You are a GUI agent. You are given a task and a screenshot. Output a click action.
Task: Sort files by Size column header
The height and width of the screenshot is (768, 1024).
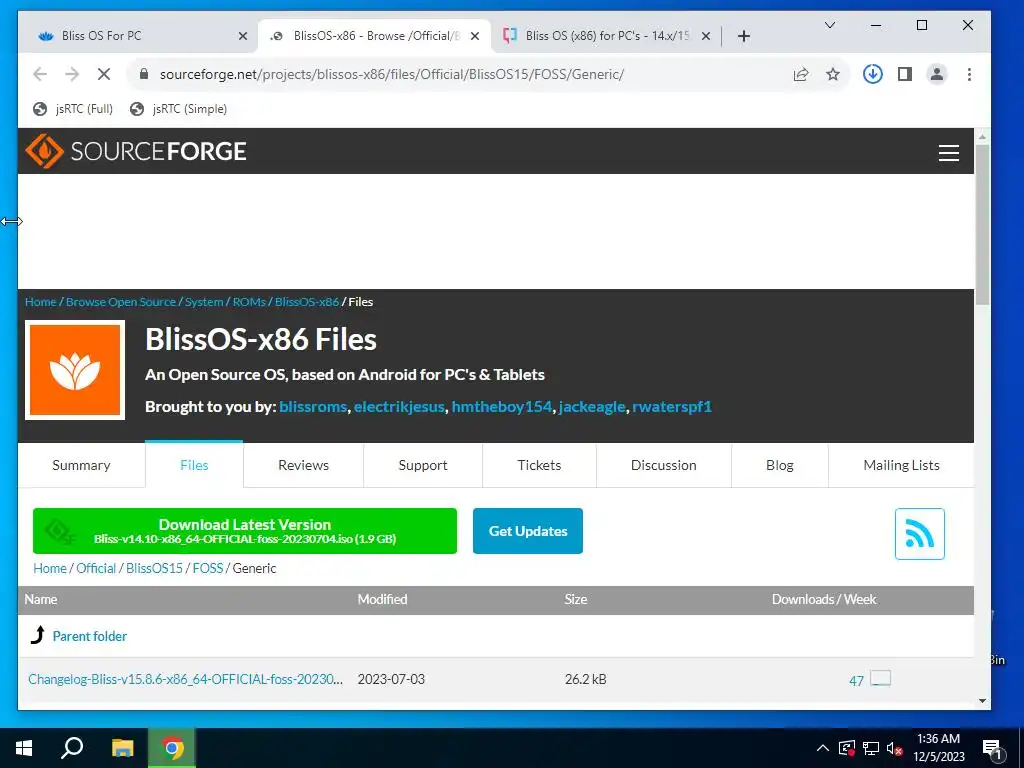[575, 599]
